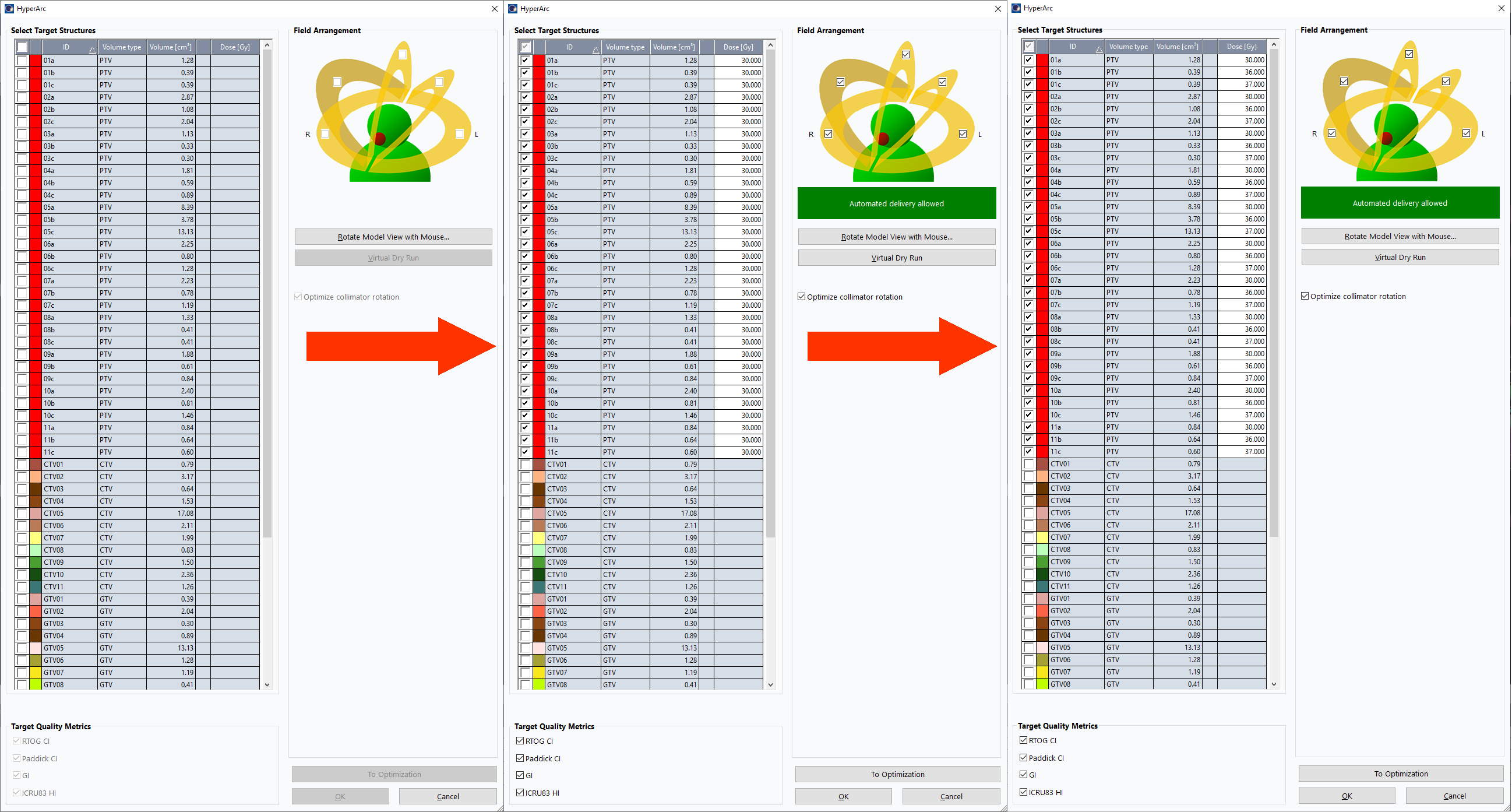Enable the R side arc checkbox in the left window
Screen dimensions: 1512x812
pyautogui.click(x=325, y=134)
